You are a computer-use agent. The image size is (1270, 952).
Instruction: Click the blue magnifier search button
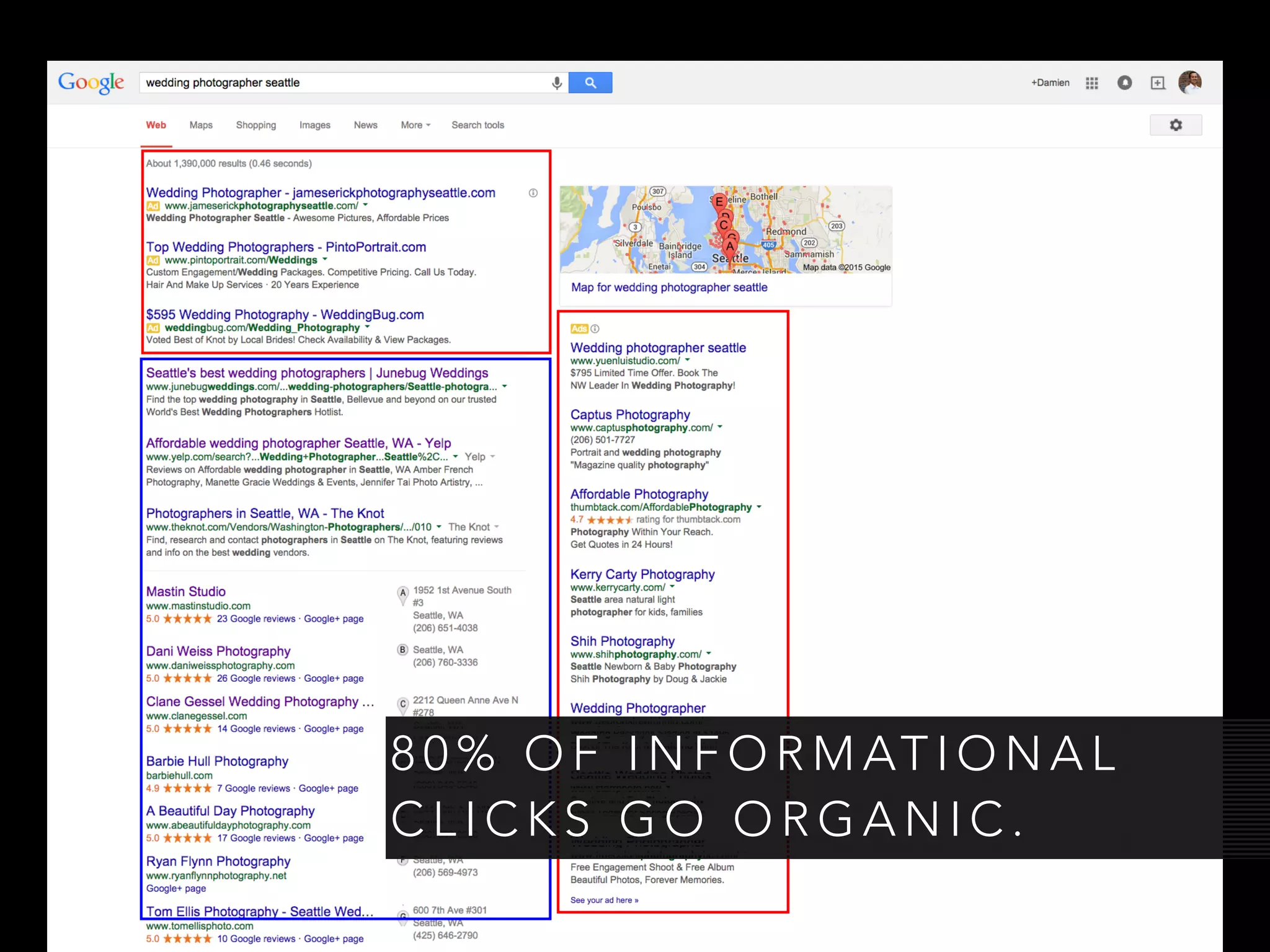pos(590,83)
